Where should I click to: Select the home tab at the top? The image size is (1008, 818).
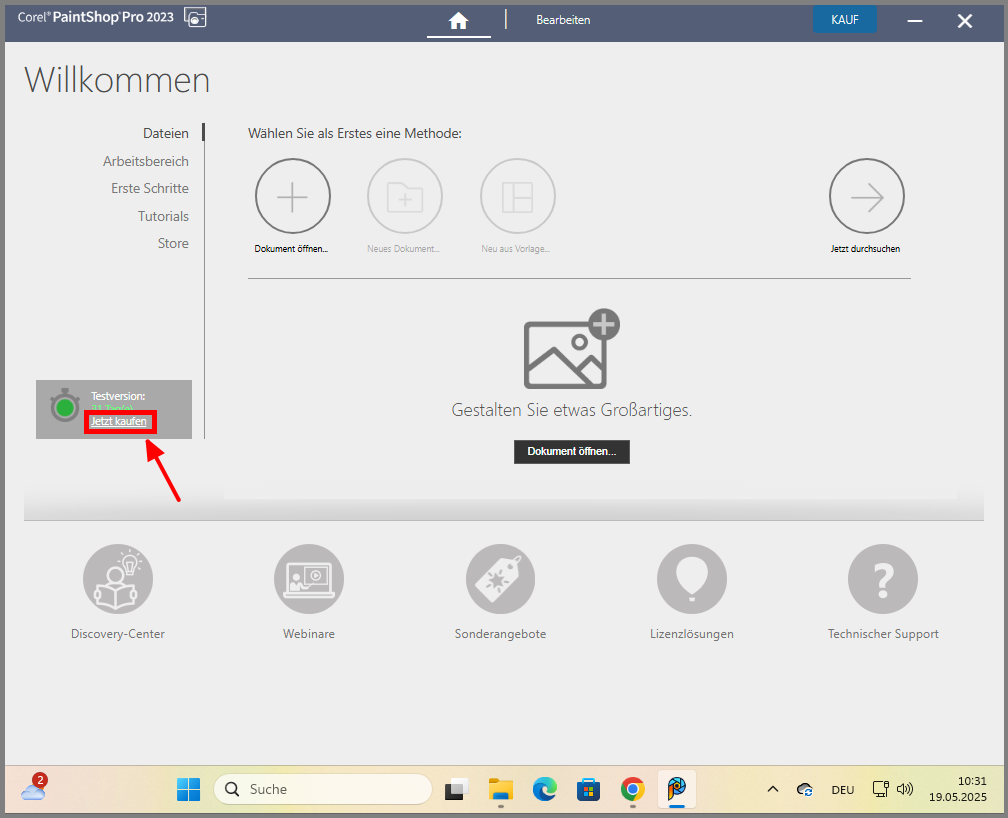458,19
